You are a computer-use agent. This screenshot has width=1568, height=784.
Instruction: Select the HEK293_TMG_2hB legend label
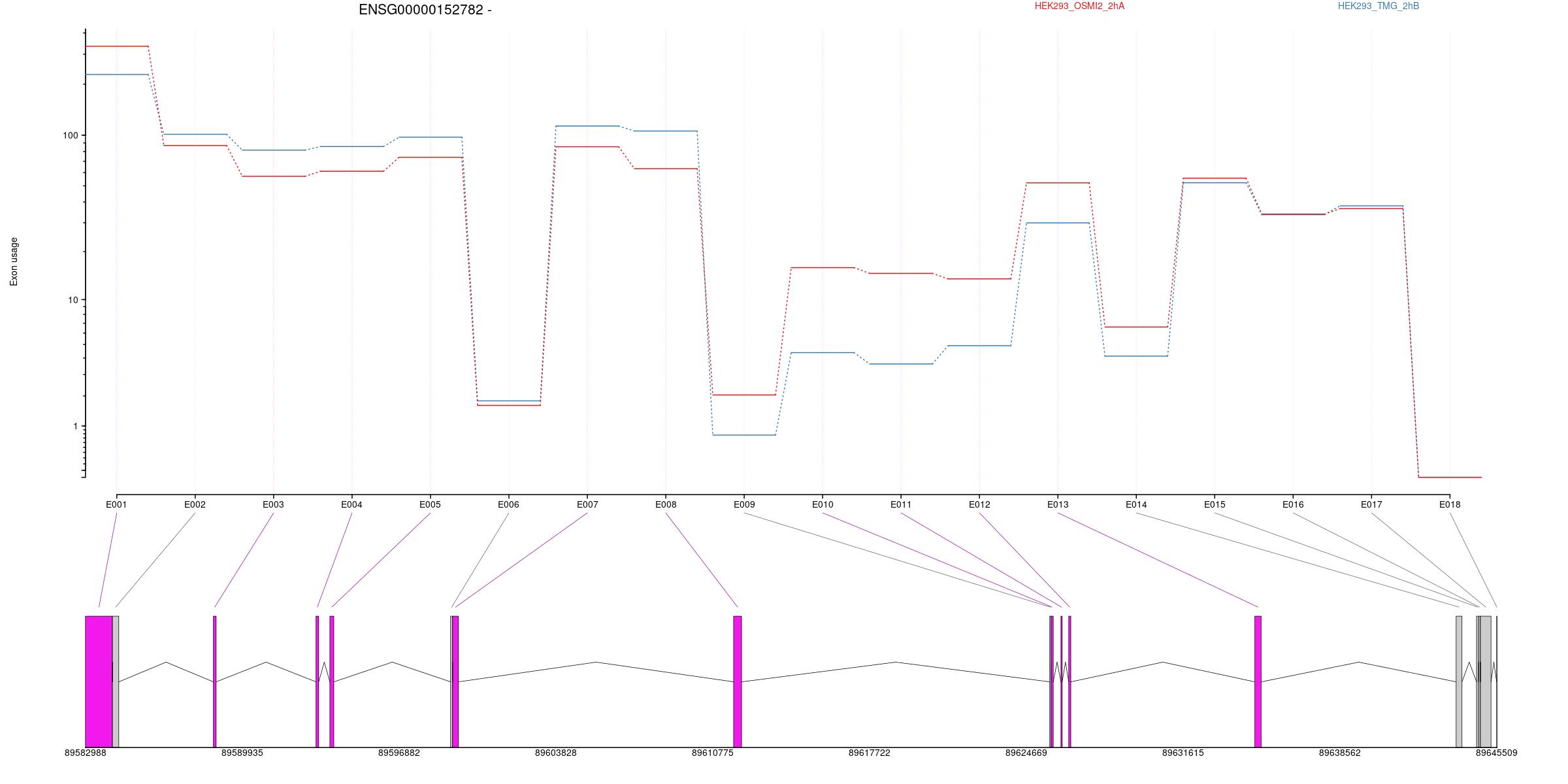click(x=1379, y=6)
